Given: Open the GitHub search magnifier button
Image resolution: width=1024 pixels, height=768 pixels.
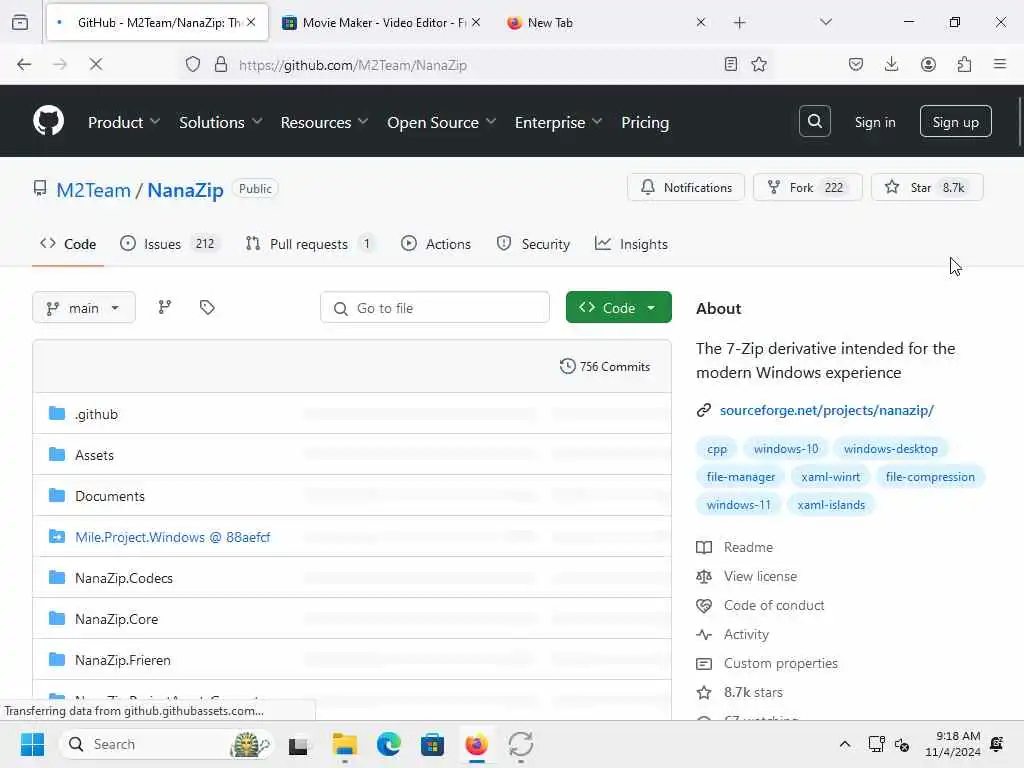Looking at the screenshot, I should 814,121.
